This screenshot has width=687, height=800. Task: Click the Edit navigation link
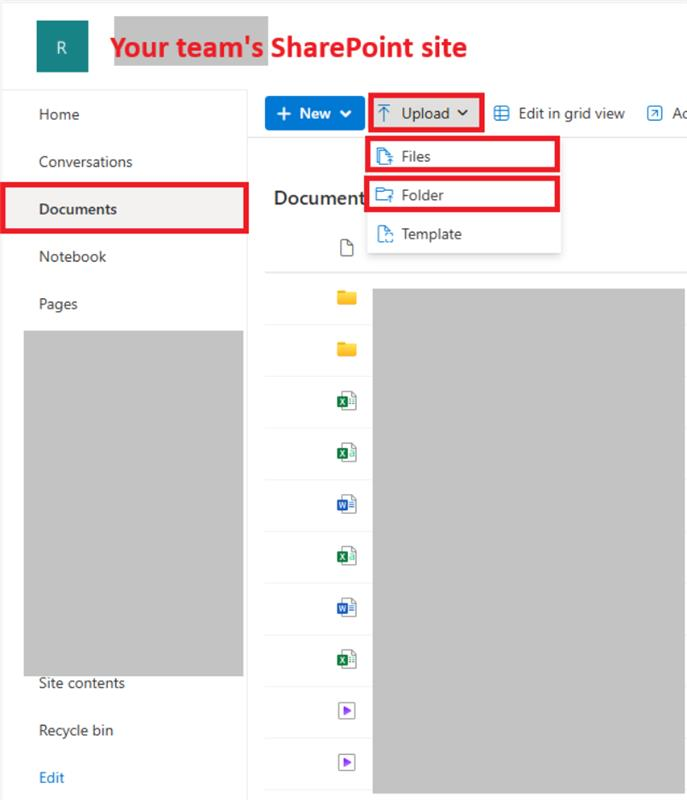pyautogui.click(x=52, y=778)
